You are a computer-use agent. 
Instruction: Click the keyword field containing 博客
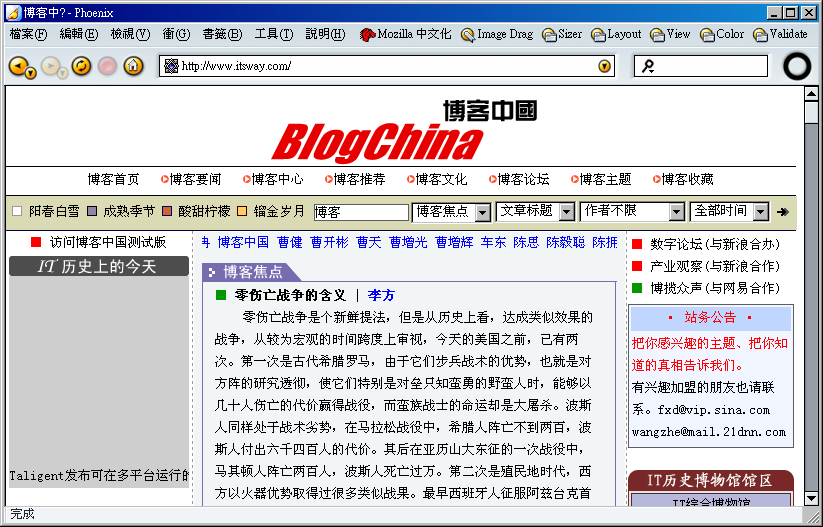pyautogui.click(x=361, y=212)
